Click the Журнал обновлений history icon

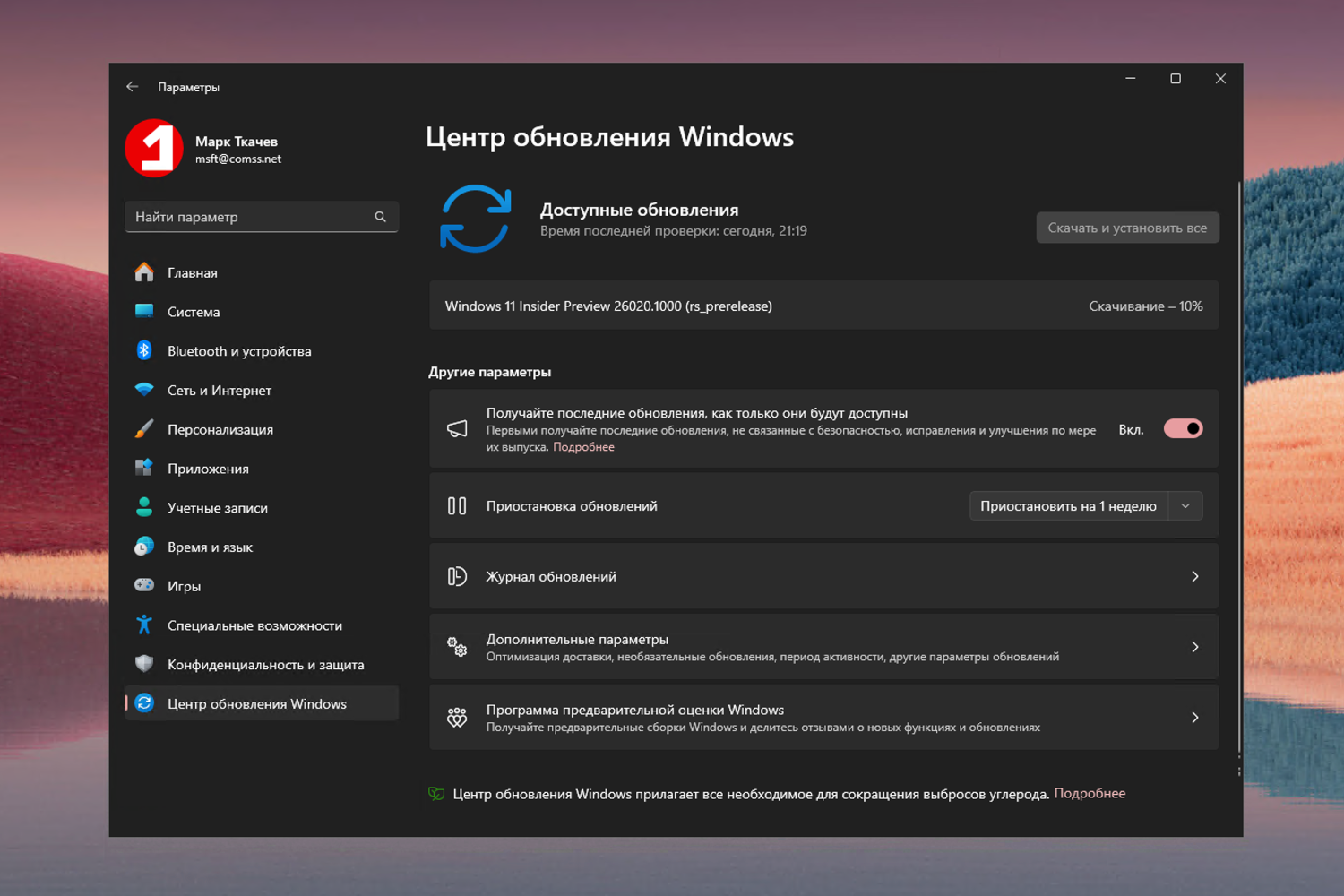tap(457, 576)
